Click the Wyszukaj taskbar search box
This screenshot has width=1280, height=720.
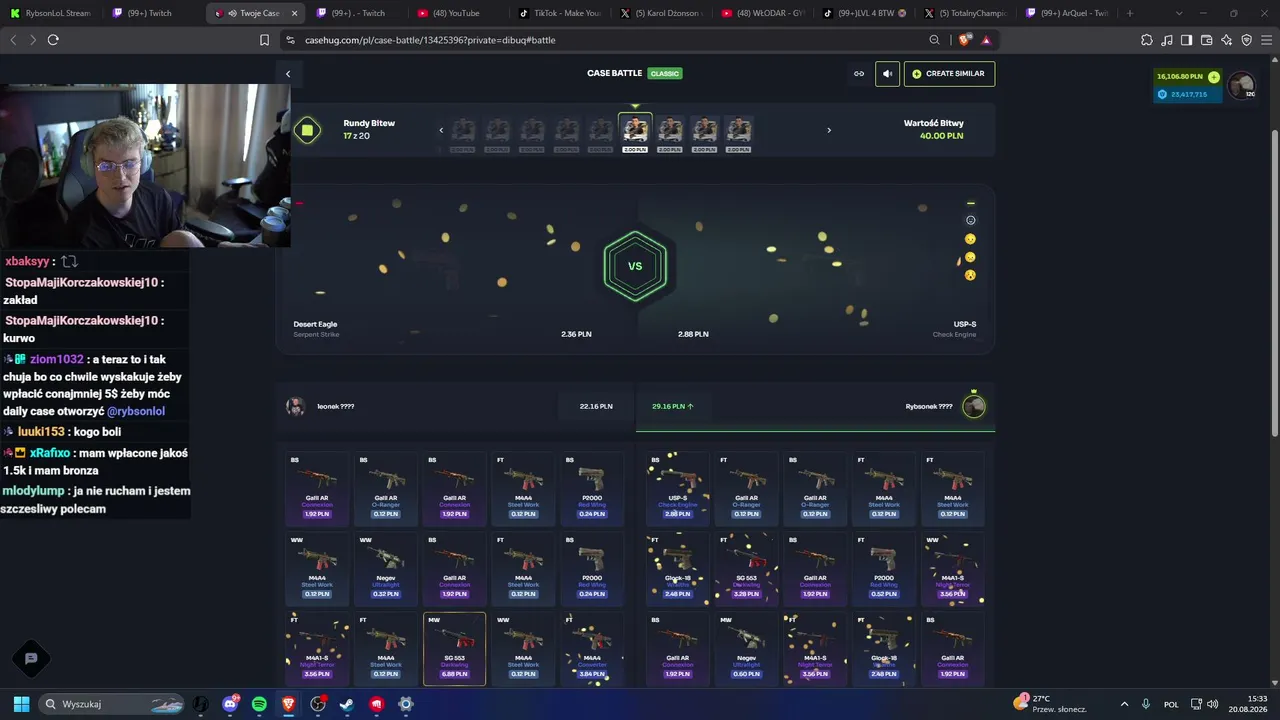(x=113, y=704)
